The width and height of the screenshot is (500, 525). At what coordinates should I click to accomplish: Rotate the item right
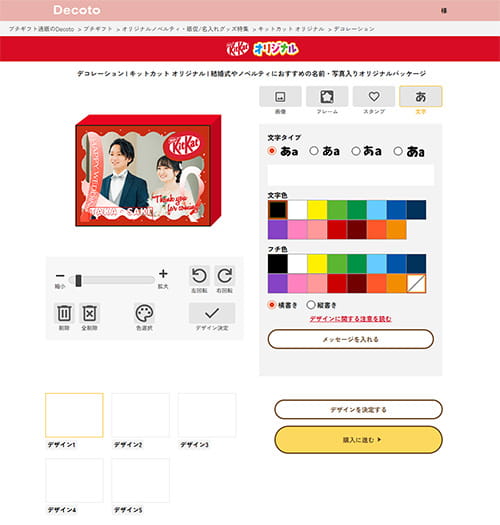coord(224,276)
